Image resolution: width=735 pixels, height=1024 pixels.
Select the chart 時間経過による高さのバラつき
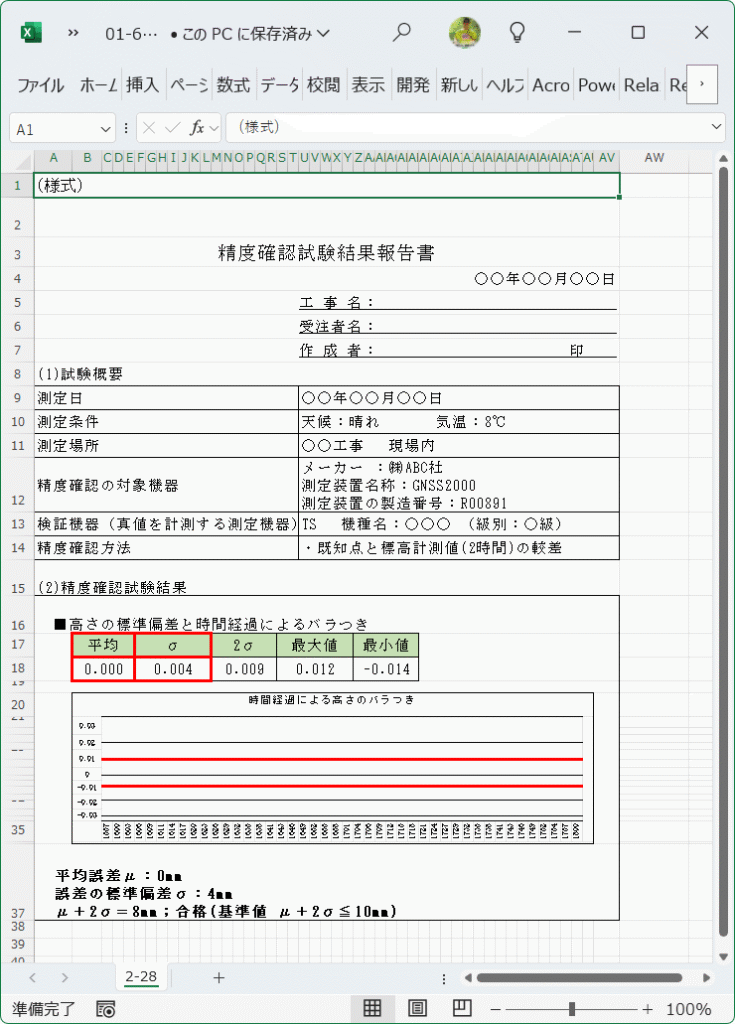point(333,768)
